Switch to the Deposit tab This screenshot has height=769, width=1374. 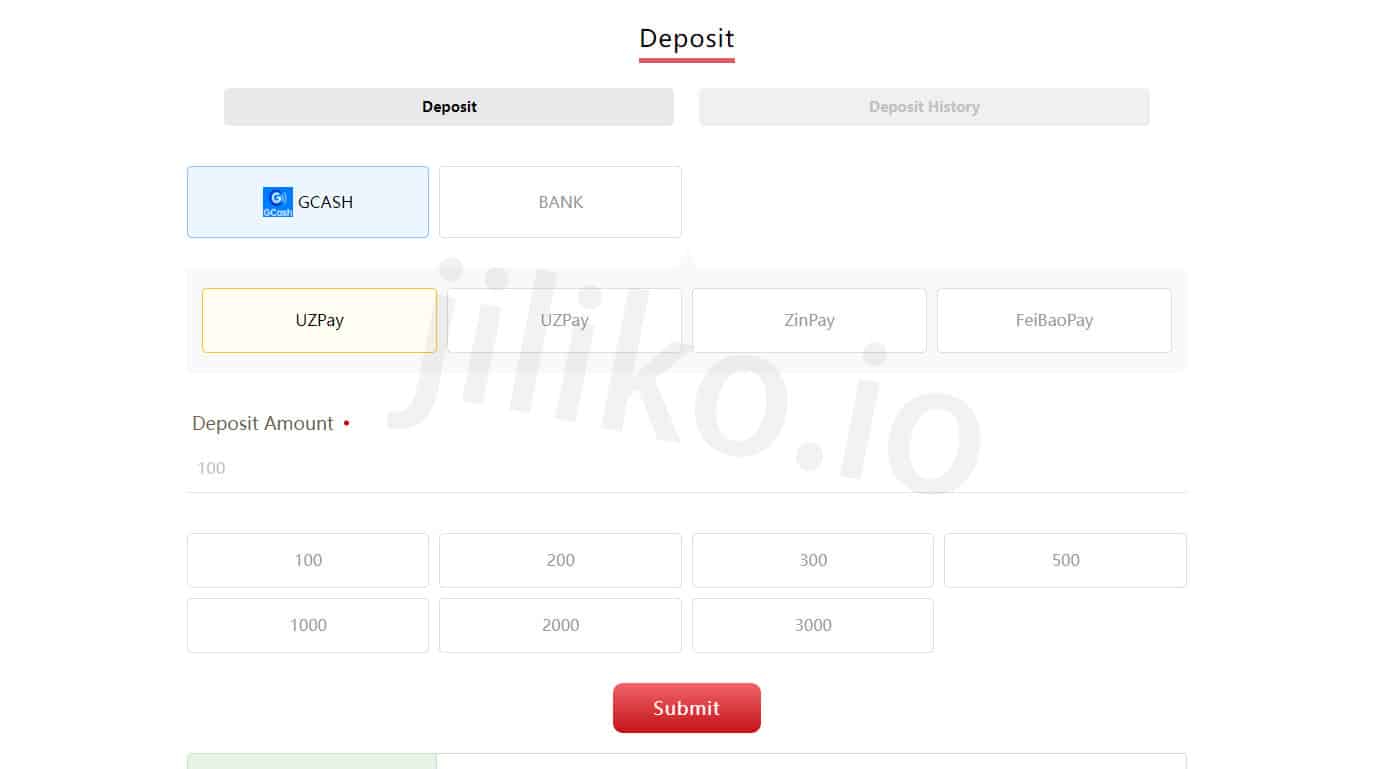click(x=449, y=107)
